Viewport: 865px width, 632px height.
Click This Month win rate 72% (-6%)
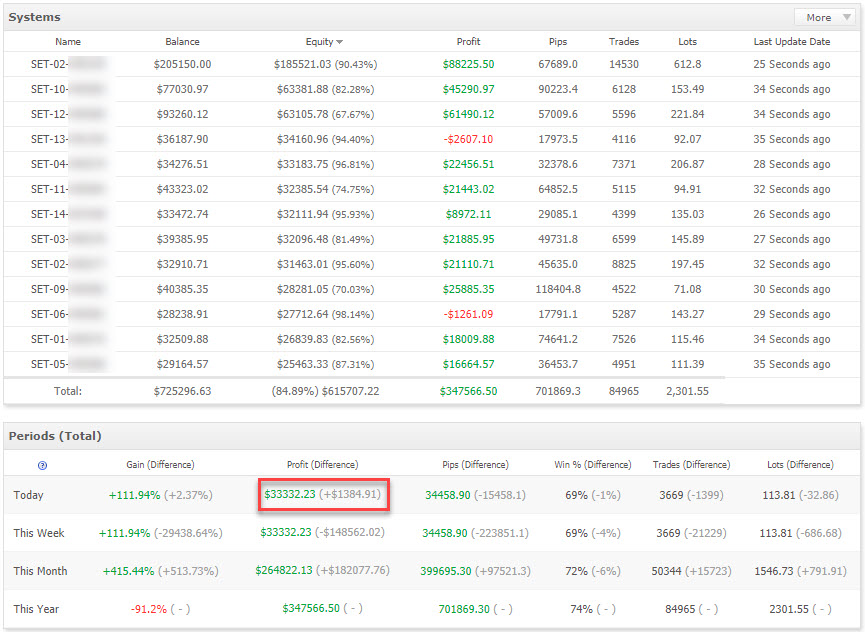click(592, 571)
